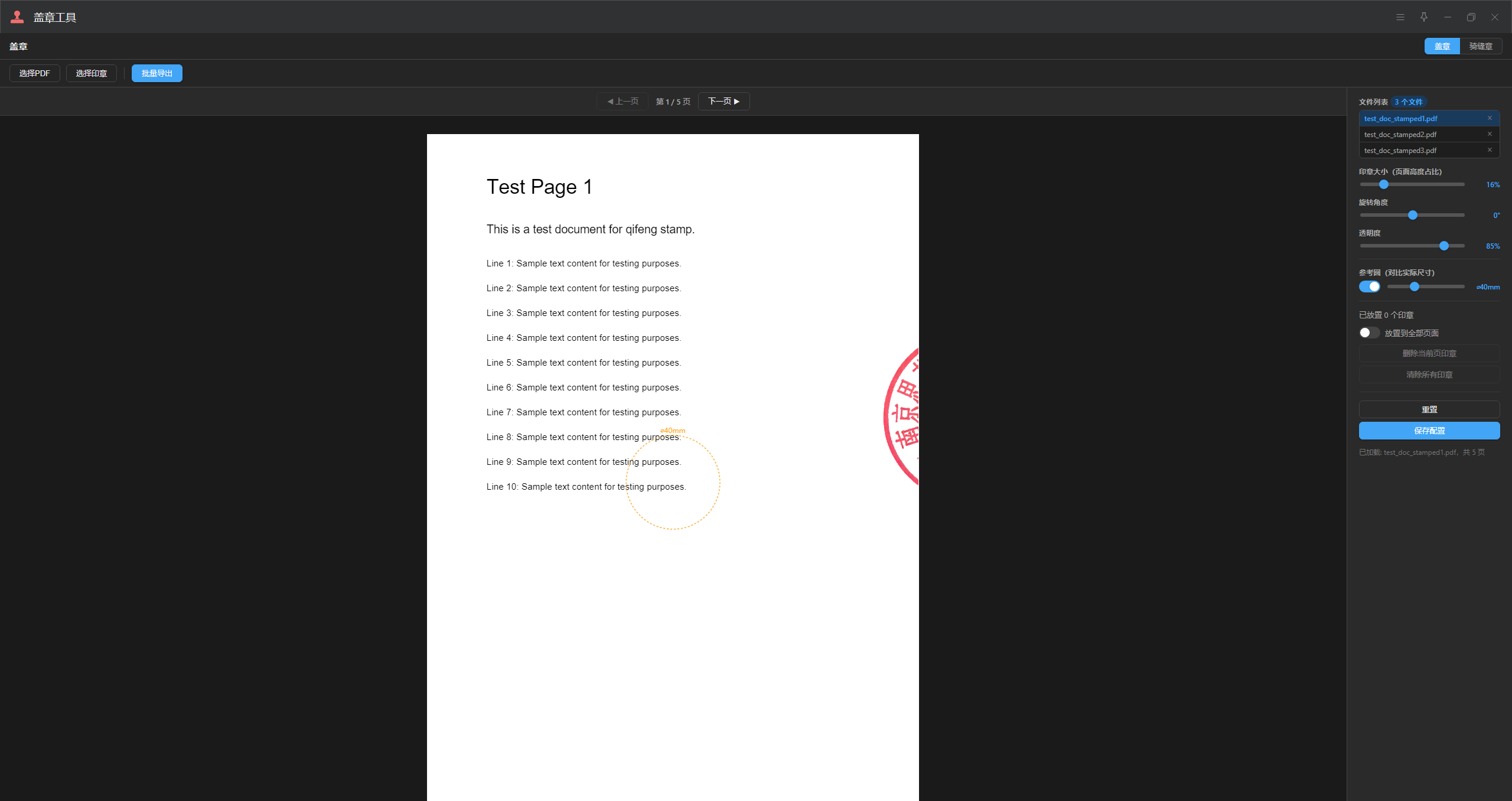Click the Test Page 1 heading in the PDF
Image resolution: width=1512 pixels, height=801 pixels.
(539, 187)
